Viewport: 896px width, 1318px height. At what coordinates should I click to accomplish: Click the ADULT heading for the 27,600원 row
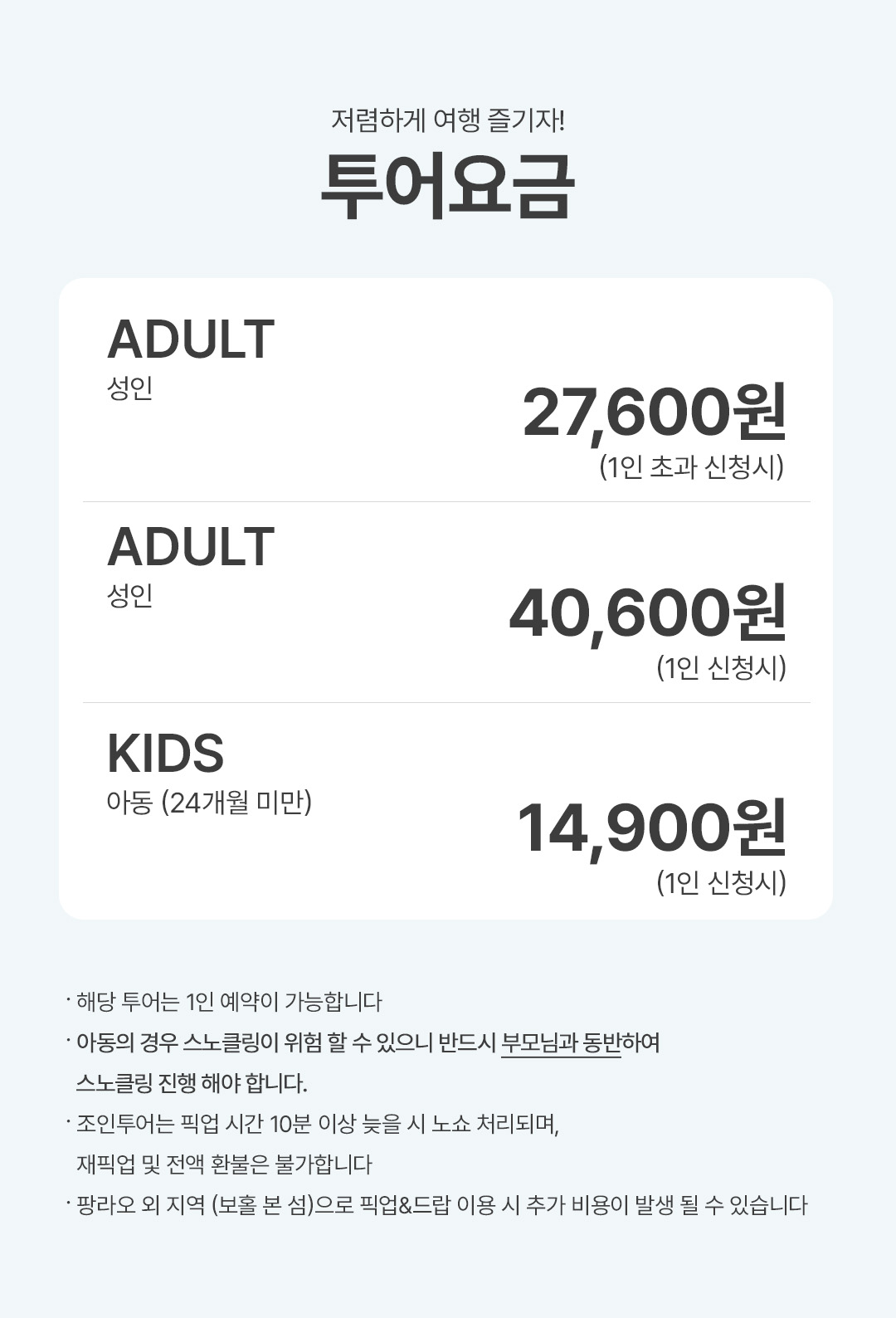(x=191, y=339)
